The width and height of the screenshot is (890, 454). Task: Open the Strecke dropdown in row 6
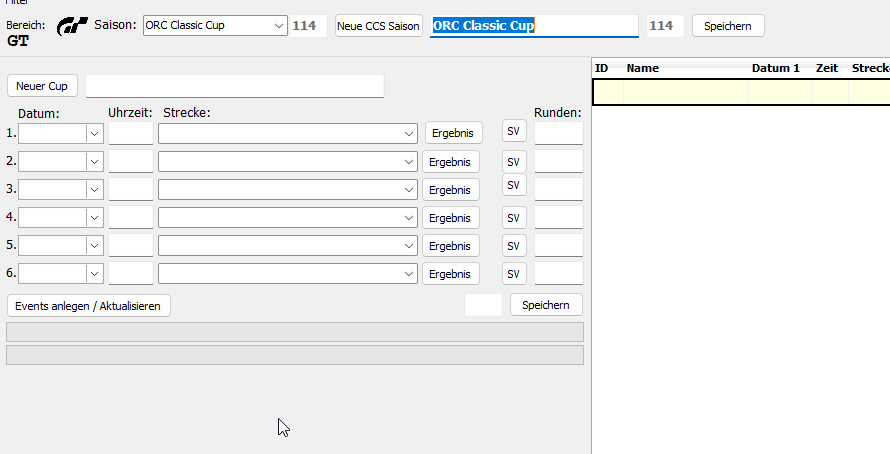click(409, 274)
